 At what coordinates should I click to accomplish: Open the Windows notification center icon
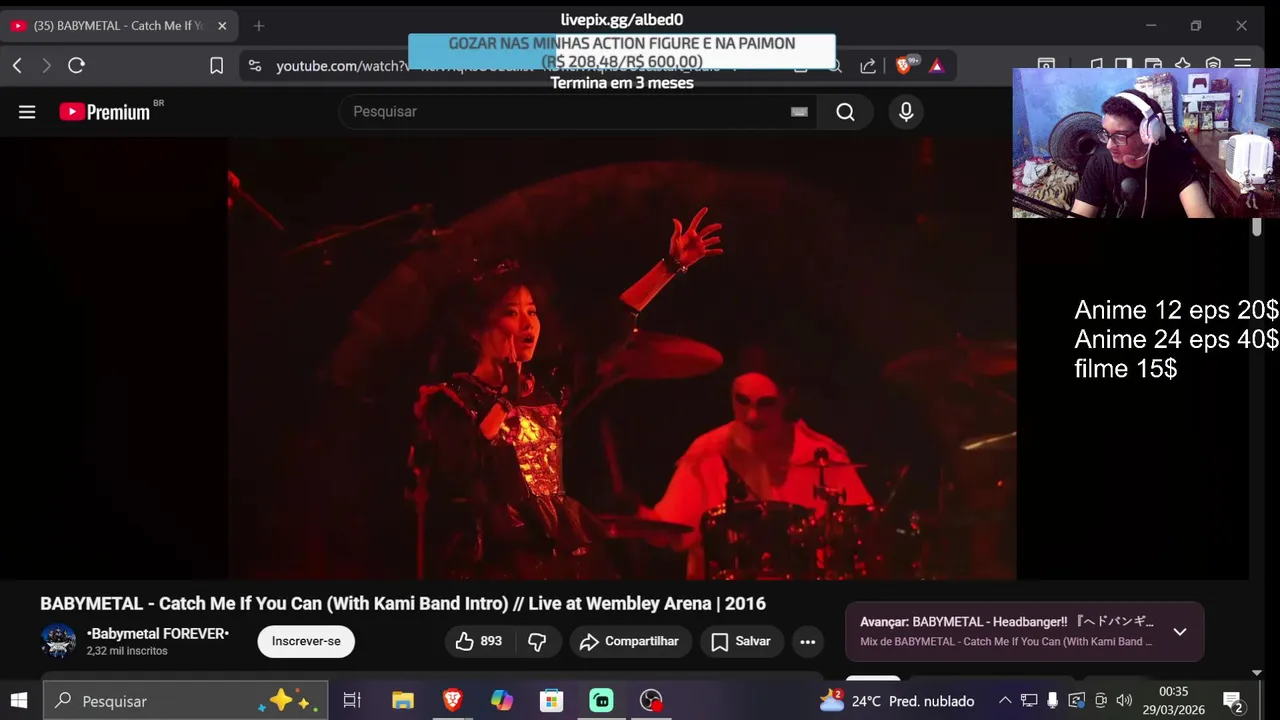[1232, 701]
